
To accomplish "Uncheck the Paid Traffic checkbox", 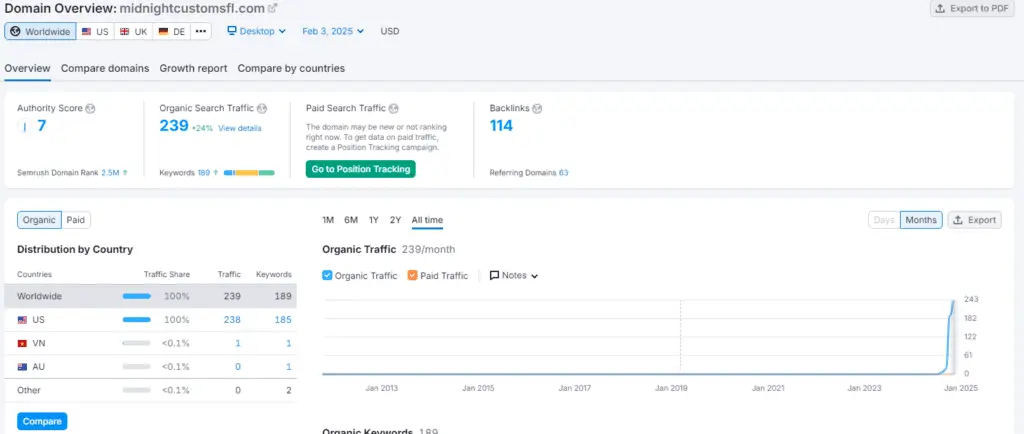I will click(x=413, y=276).
